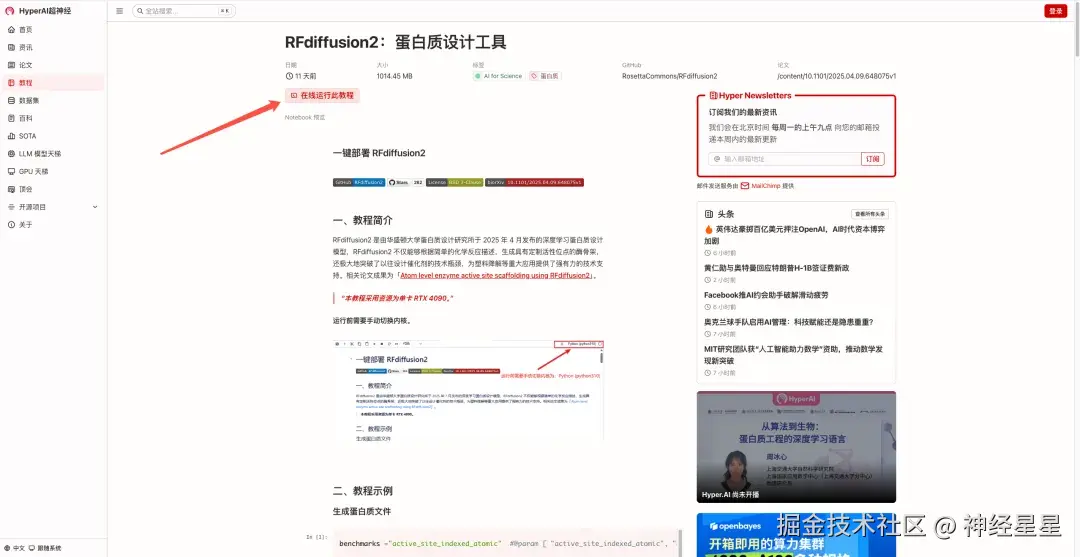Open the Atom level enzyme active site scaffolding link
The width and height of the screenshot is (1080, 557).
(x=495, y=275)
